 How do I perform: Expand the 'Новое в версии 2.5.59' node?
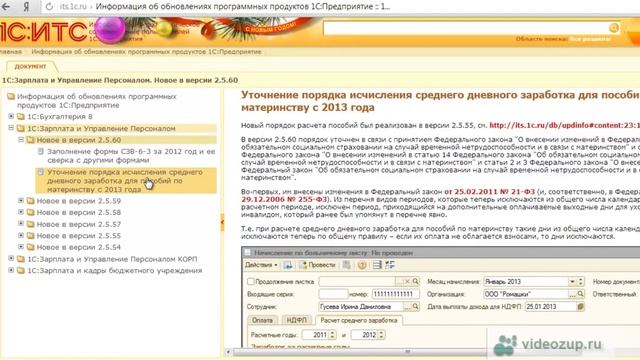coord(21,200)
